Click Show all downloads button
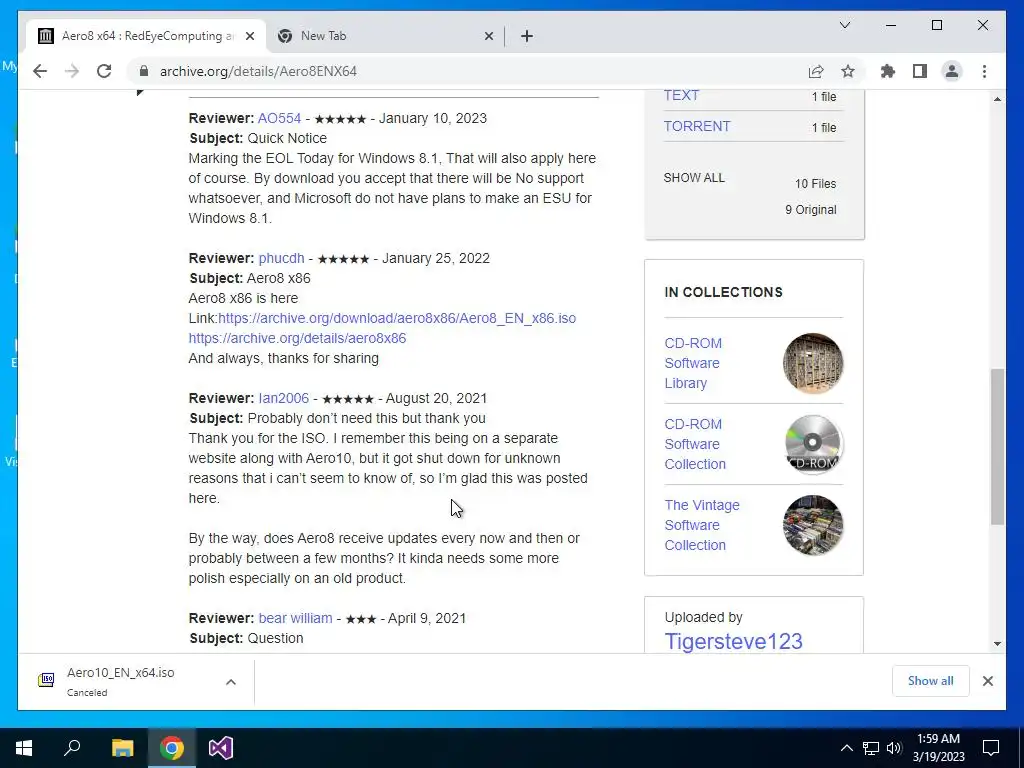The image size is (1024, 768). 930,681
